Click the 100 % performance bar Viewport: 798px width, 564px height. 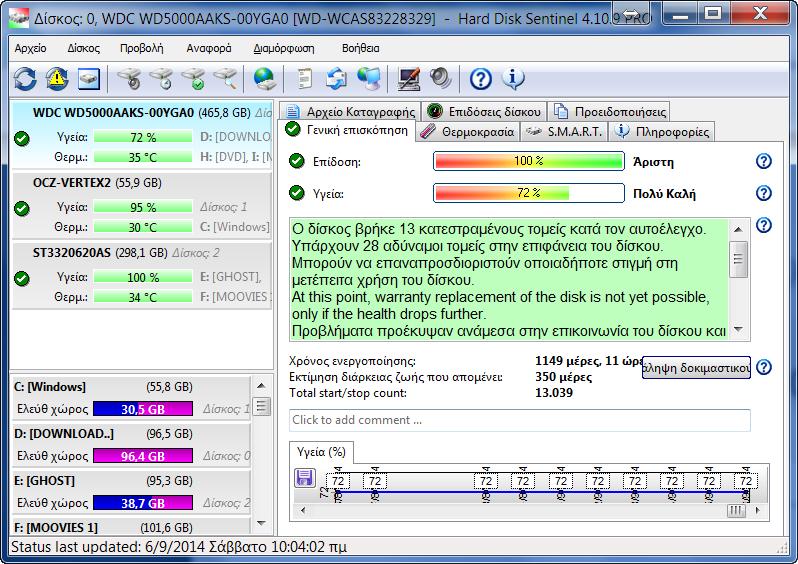tap(529, 161)
